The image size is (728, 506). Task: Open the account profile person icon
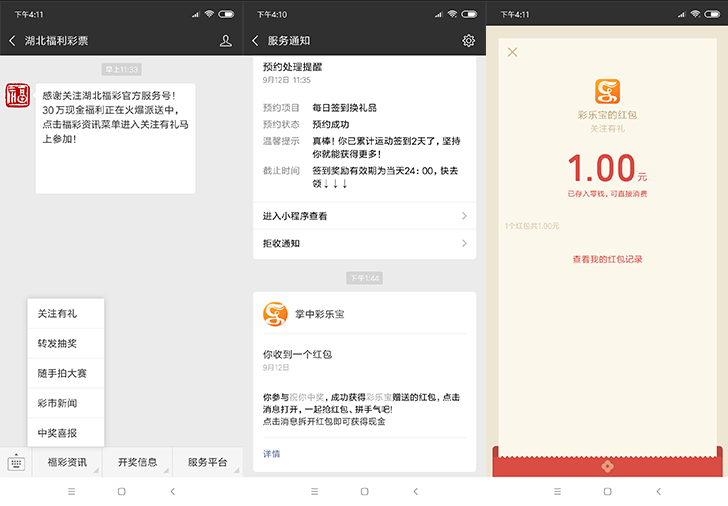click(x=225, y=41)
